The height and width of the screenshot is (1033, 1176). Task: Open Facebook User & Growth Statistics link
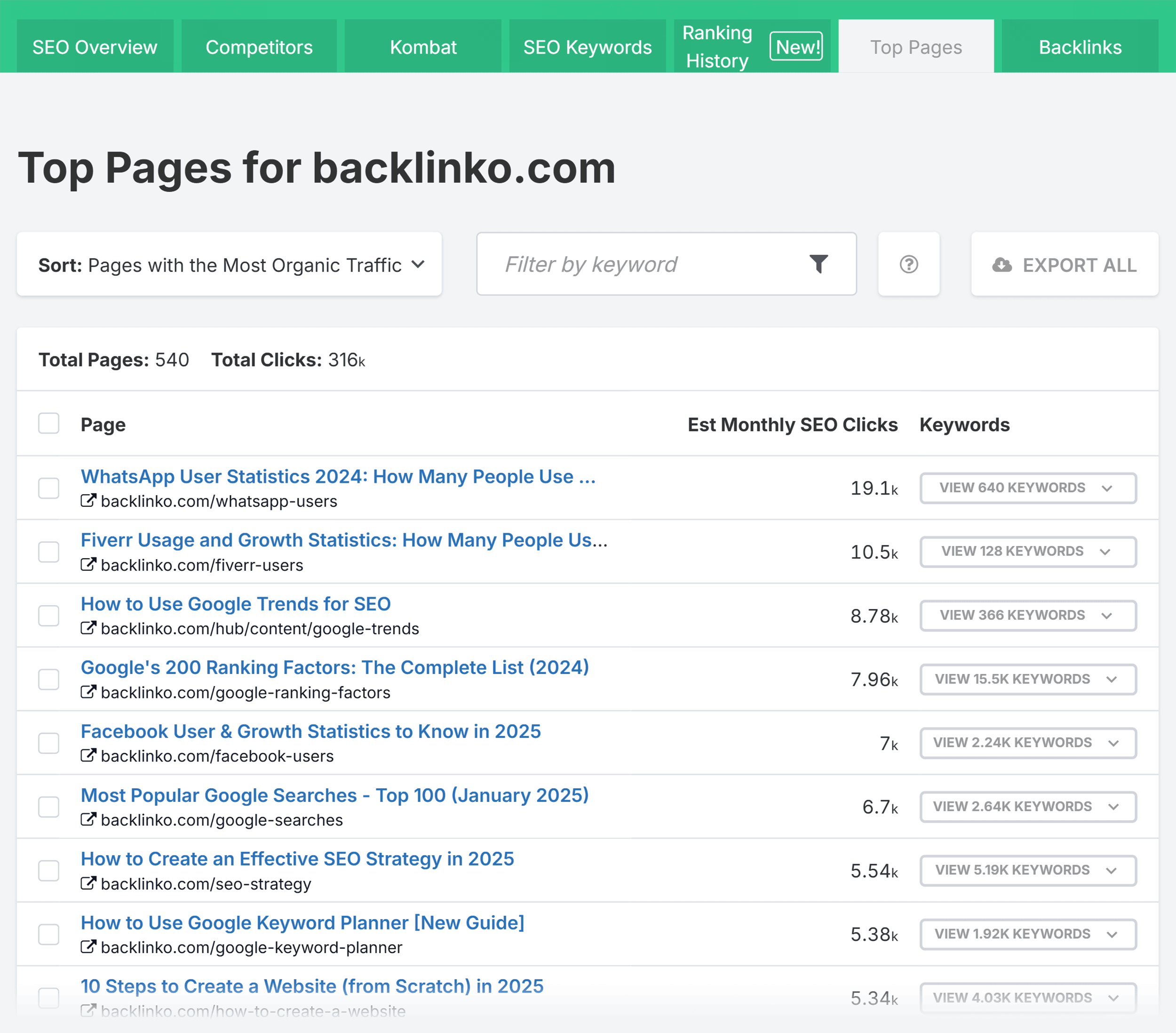click(310, 731)
